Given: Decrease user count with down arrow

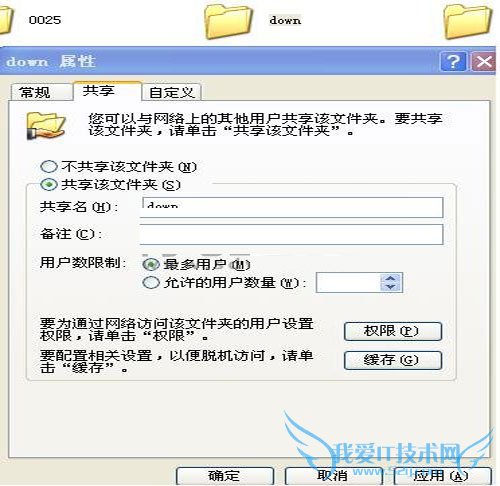Looking at the screenshot, I should tap(391, 287).
